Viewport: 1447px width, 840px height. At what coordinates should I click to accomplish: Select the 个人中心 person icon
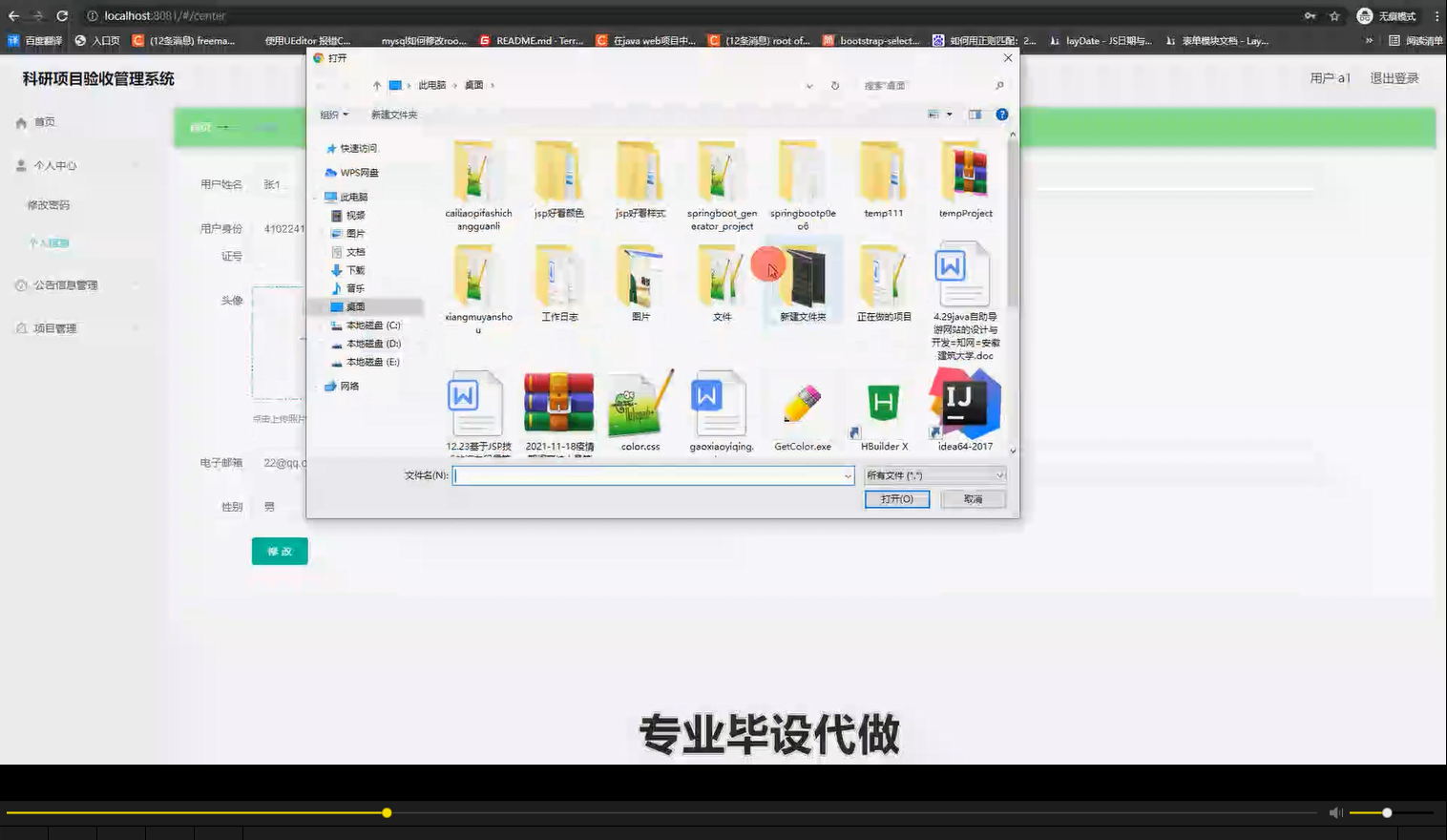point(21,164)
